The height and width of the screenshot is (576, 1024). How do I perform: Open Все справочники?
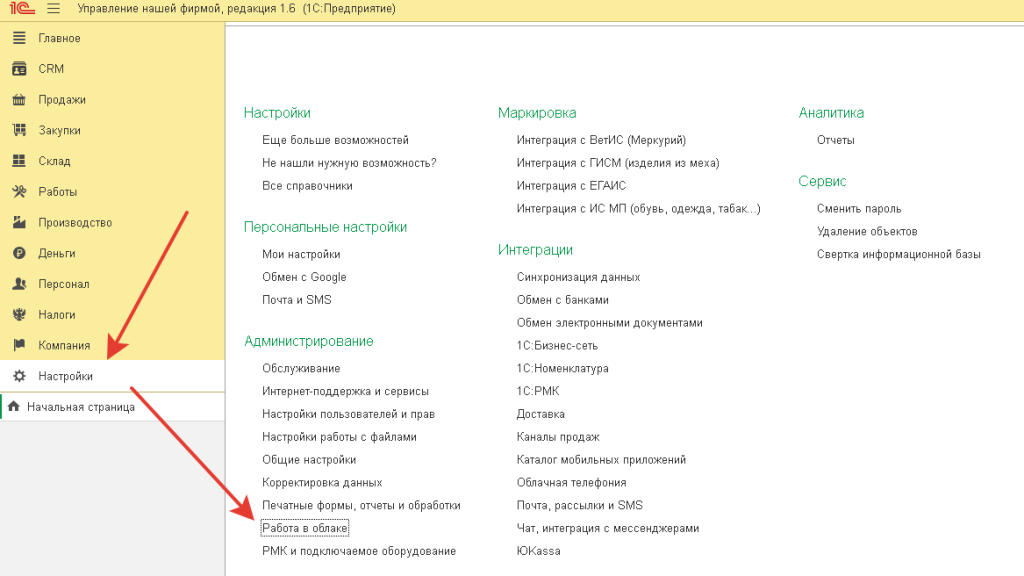pos(307,185)
